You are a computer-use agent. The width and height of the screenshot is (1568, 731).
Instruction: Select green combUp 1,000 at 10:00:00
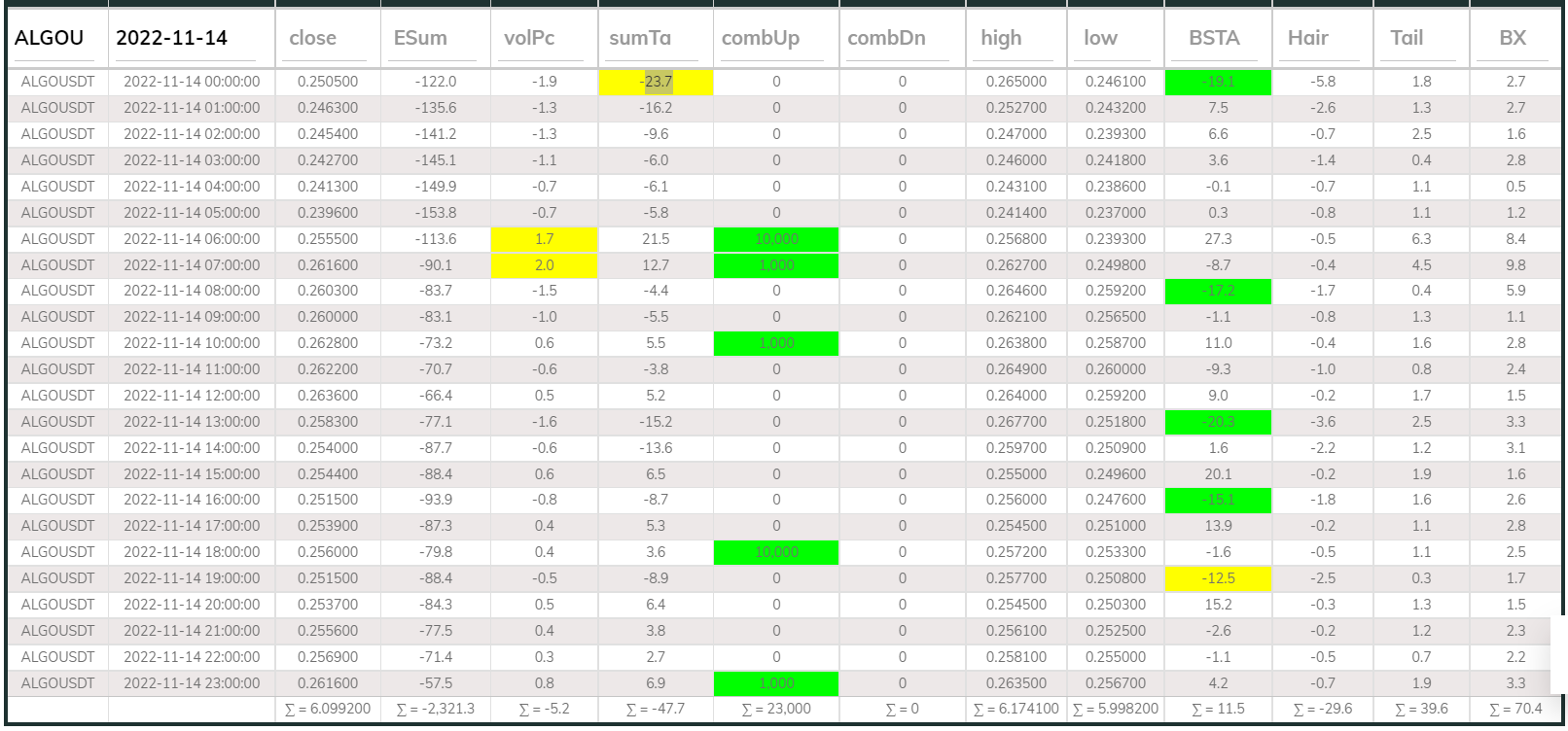(x=776, y=343)
